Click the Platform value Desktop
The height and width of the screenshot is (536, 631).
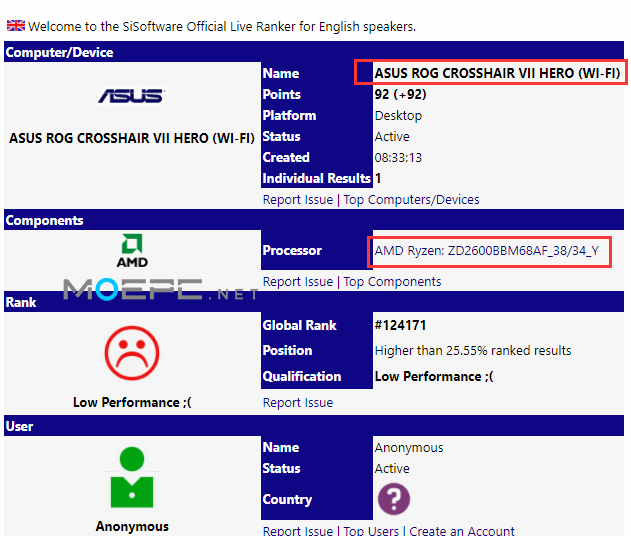pos(398,115)
